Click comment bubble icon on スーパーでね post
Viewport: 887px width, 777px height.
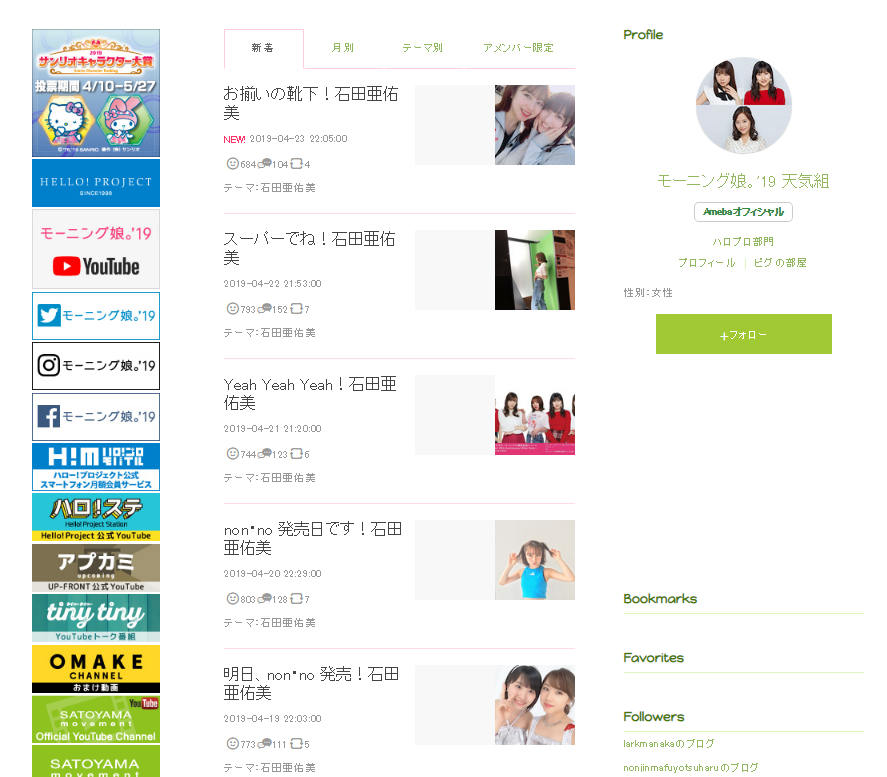point(265,309)
